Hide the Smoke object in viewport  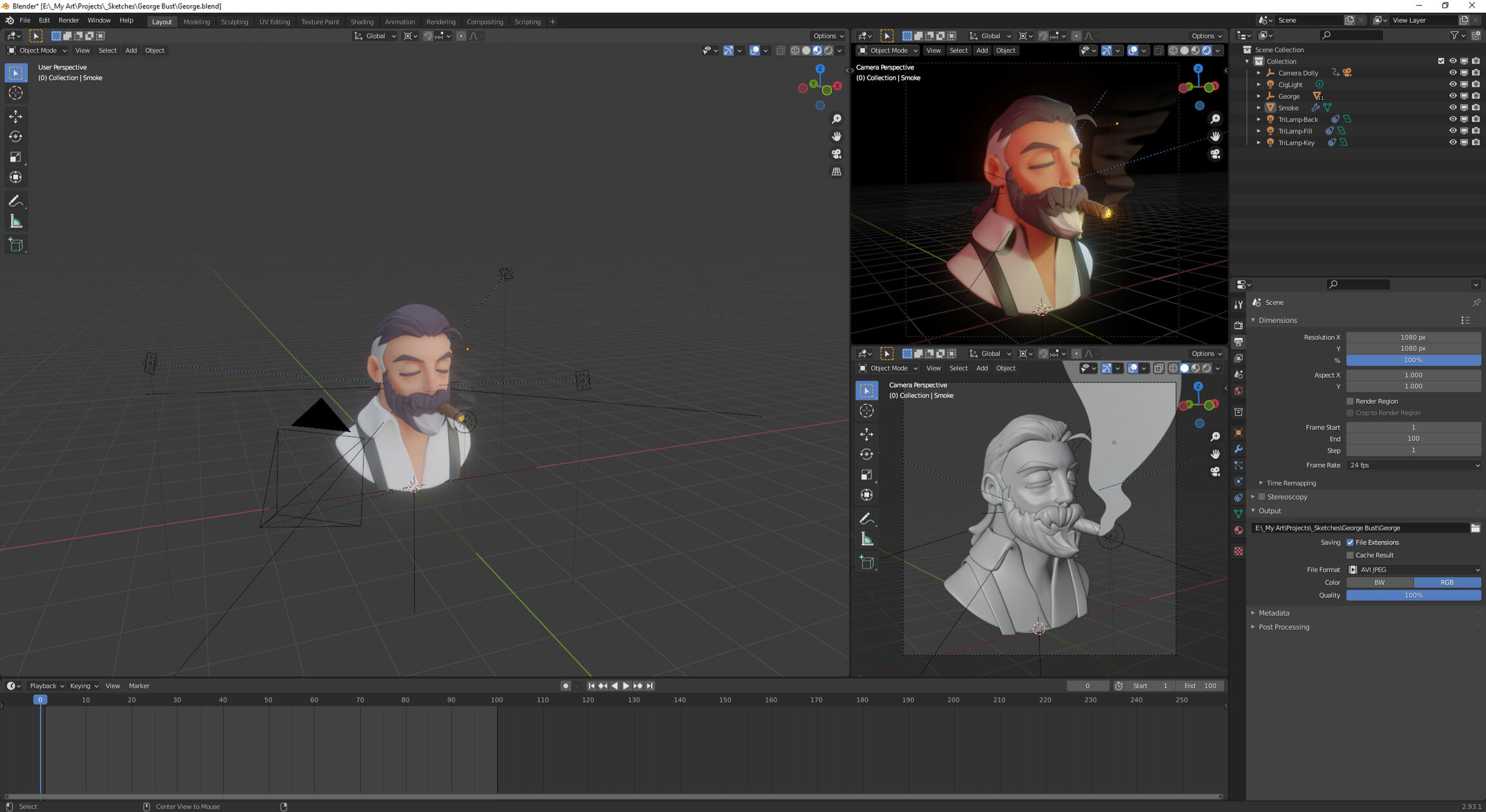(1452, 108)
